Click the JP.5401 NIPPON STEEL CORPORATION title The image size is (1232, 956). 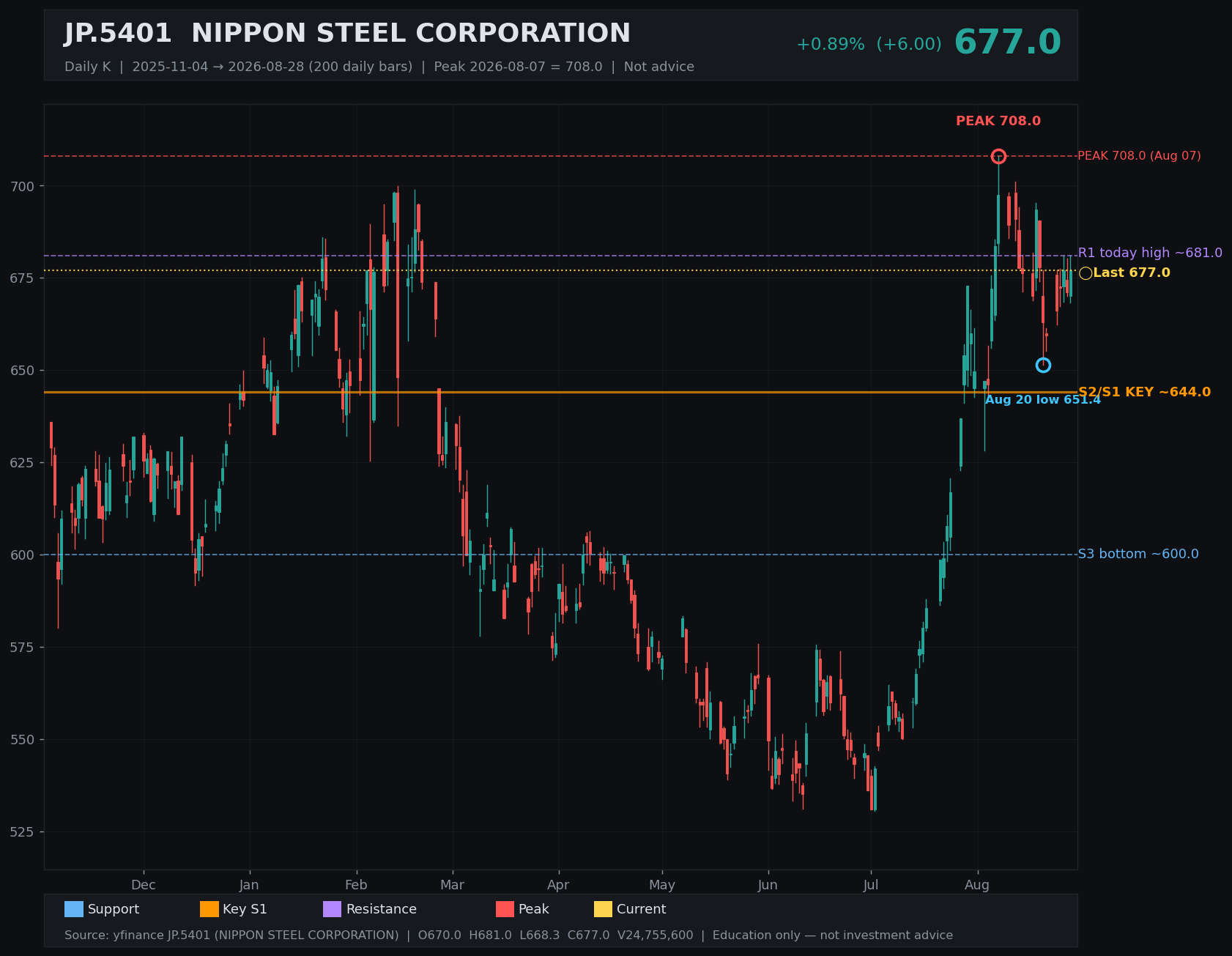(x=347, y=34)
